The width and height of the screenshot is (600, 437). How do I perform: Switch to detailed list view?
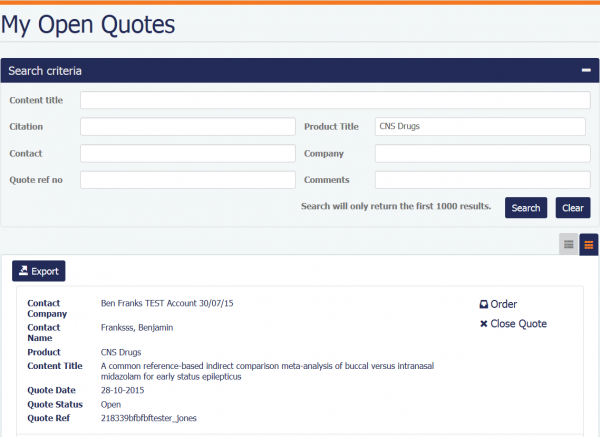click(x=588, y=243)
